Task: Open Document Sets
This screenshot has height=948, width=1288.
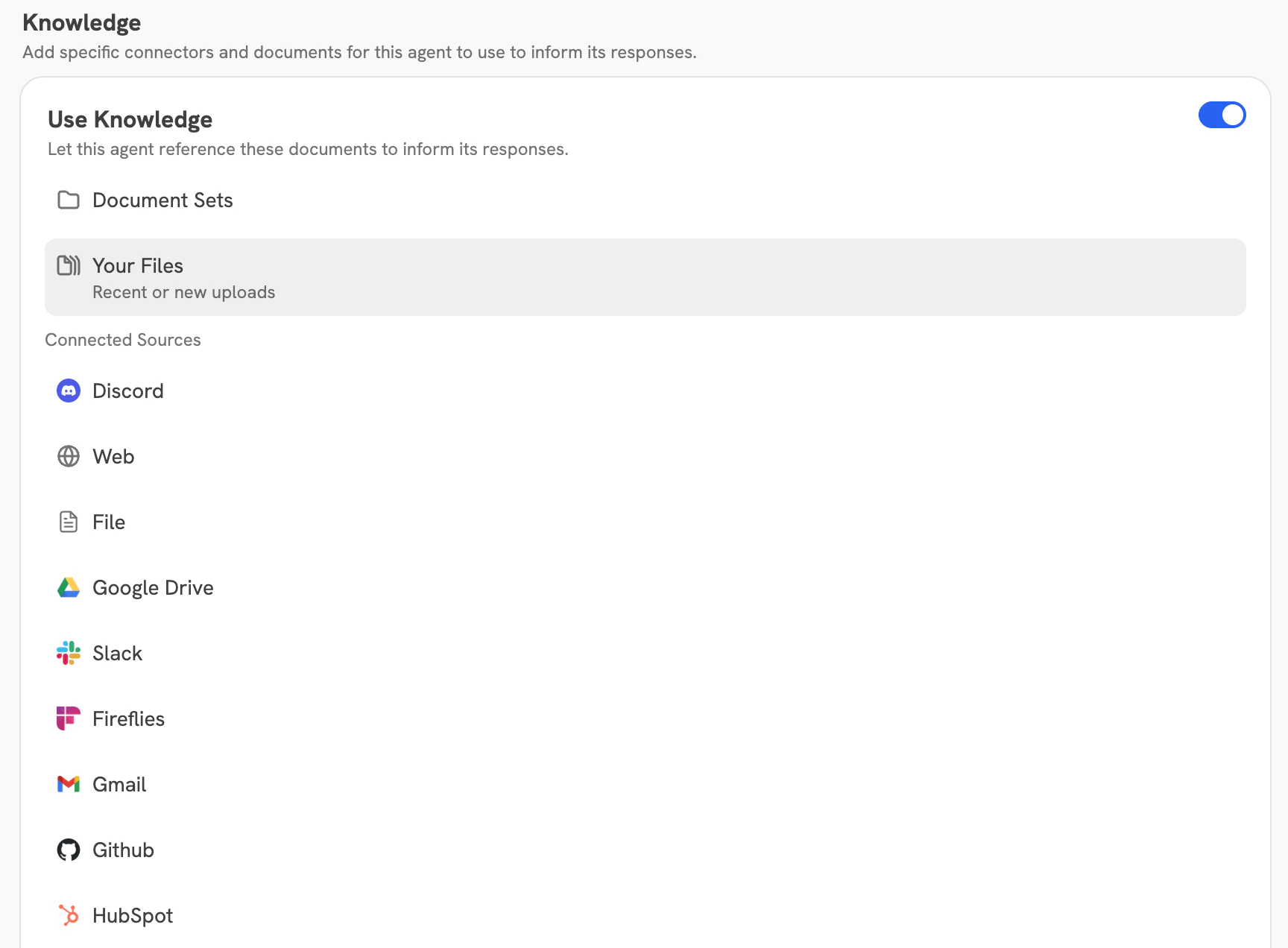Action: (162, 200)
